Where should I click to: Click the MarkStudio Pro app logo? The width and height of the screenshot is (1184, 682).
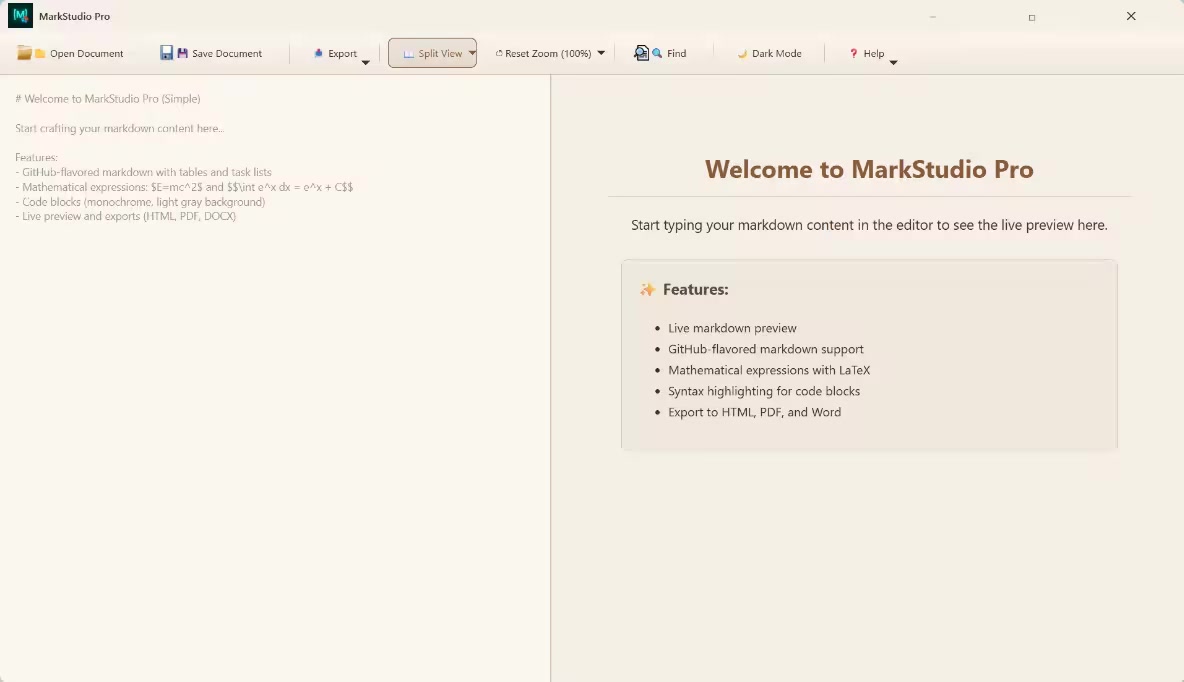[x=20, y=16]
